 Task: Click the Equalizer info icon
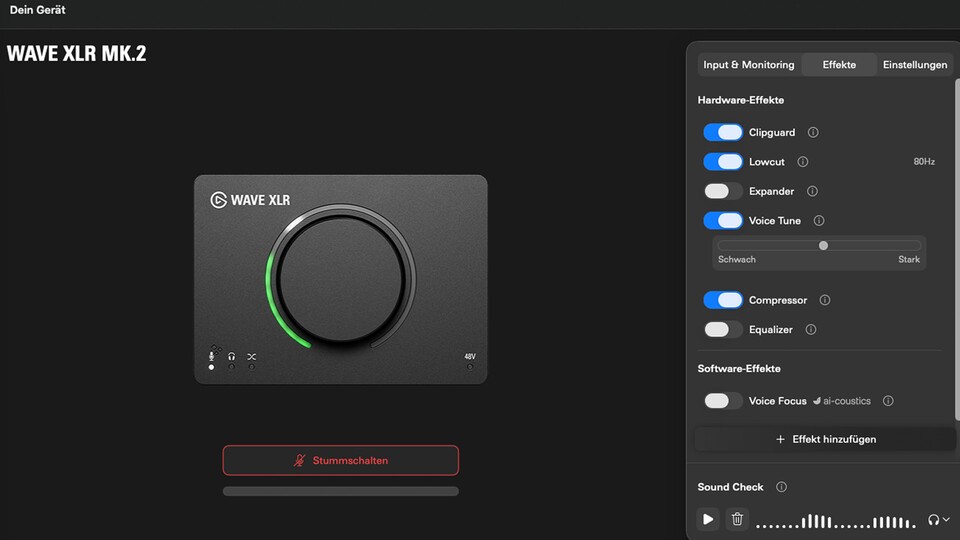coord(811,329)
